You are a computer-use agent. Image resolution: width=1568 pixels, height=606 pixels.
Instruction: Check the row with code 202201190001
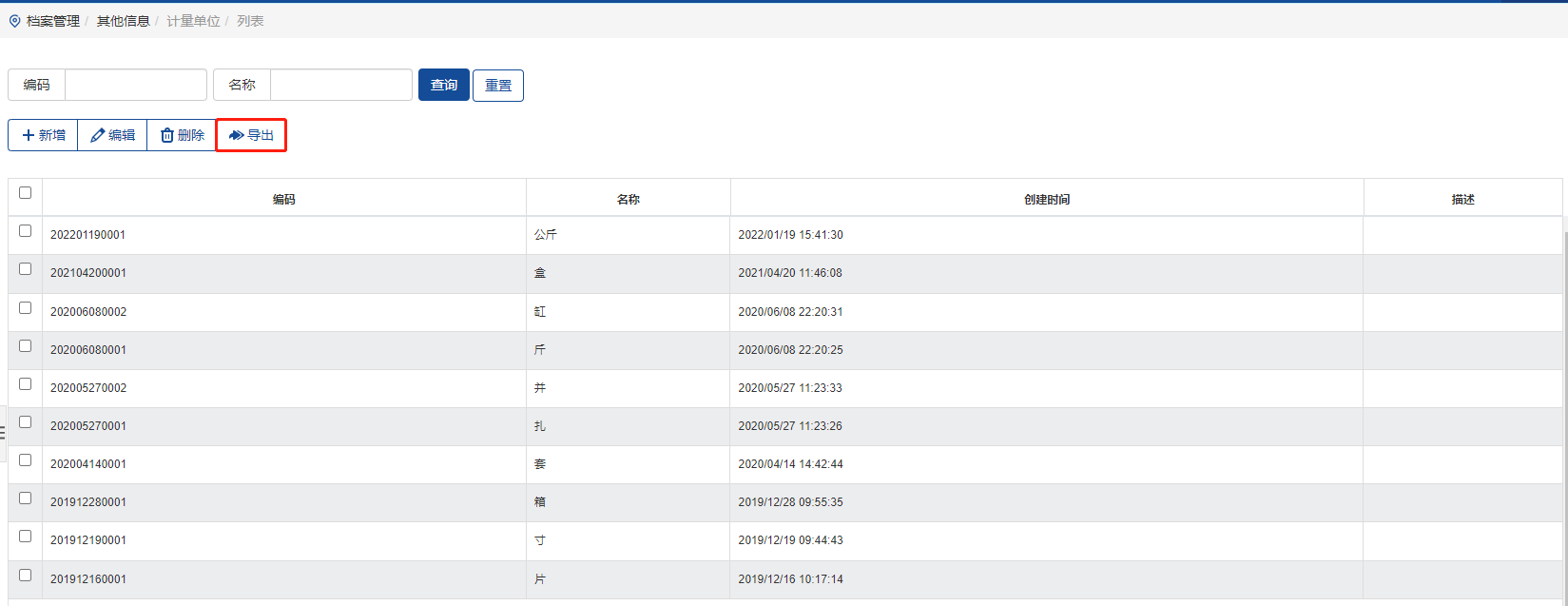[26, 231]
